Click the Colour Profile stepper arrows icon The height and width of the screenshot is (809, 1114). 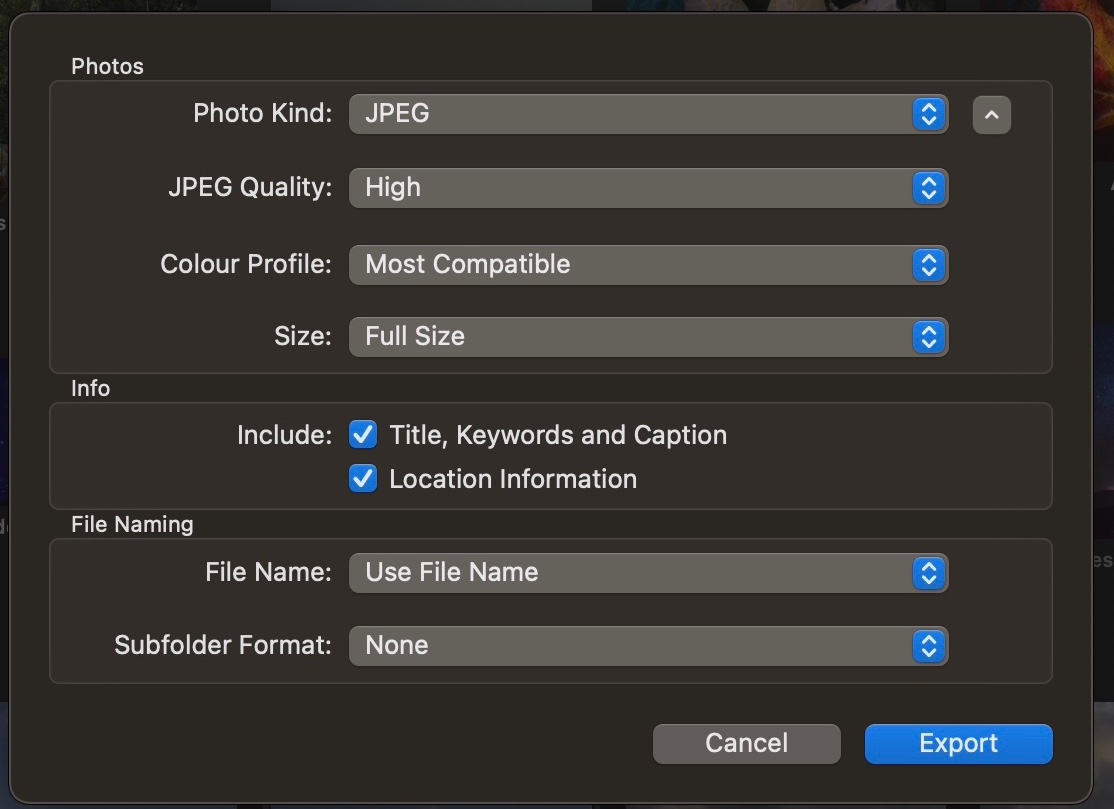929,265
